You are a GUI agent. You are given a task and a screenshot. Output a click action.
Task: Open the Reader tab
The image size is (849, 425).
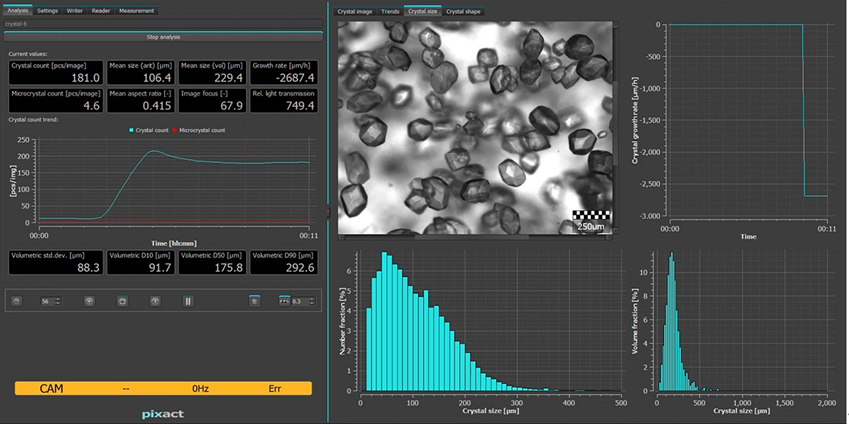coord(101,11)
